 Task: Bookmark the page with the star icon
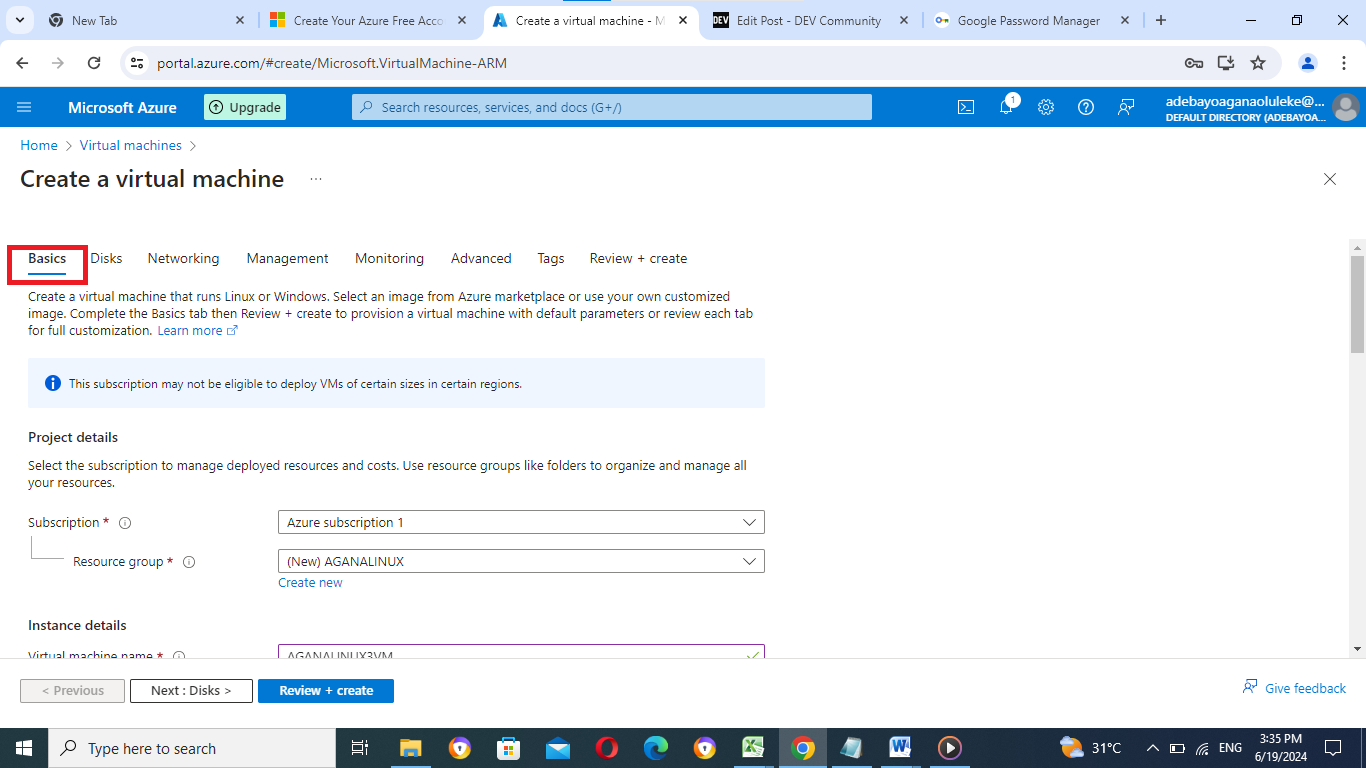point(1258,62)
